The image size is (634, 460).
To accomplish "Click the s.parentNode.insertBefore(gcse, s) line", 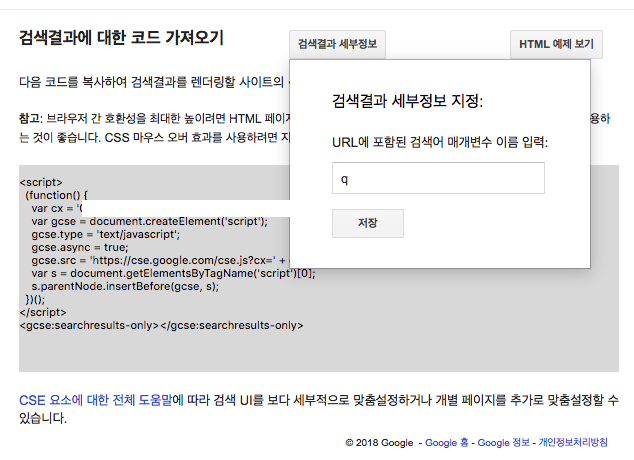I will (x=125, y=286).
